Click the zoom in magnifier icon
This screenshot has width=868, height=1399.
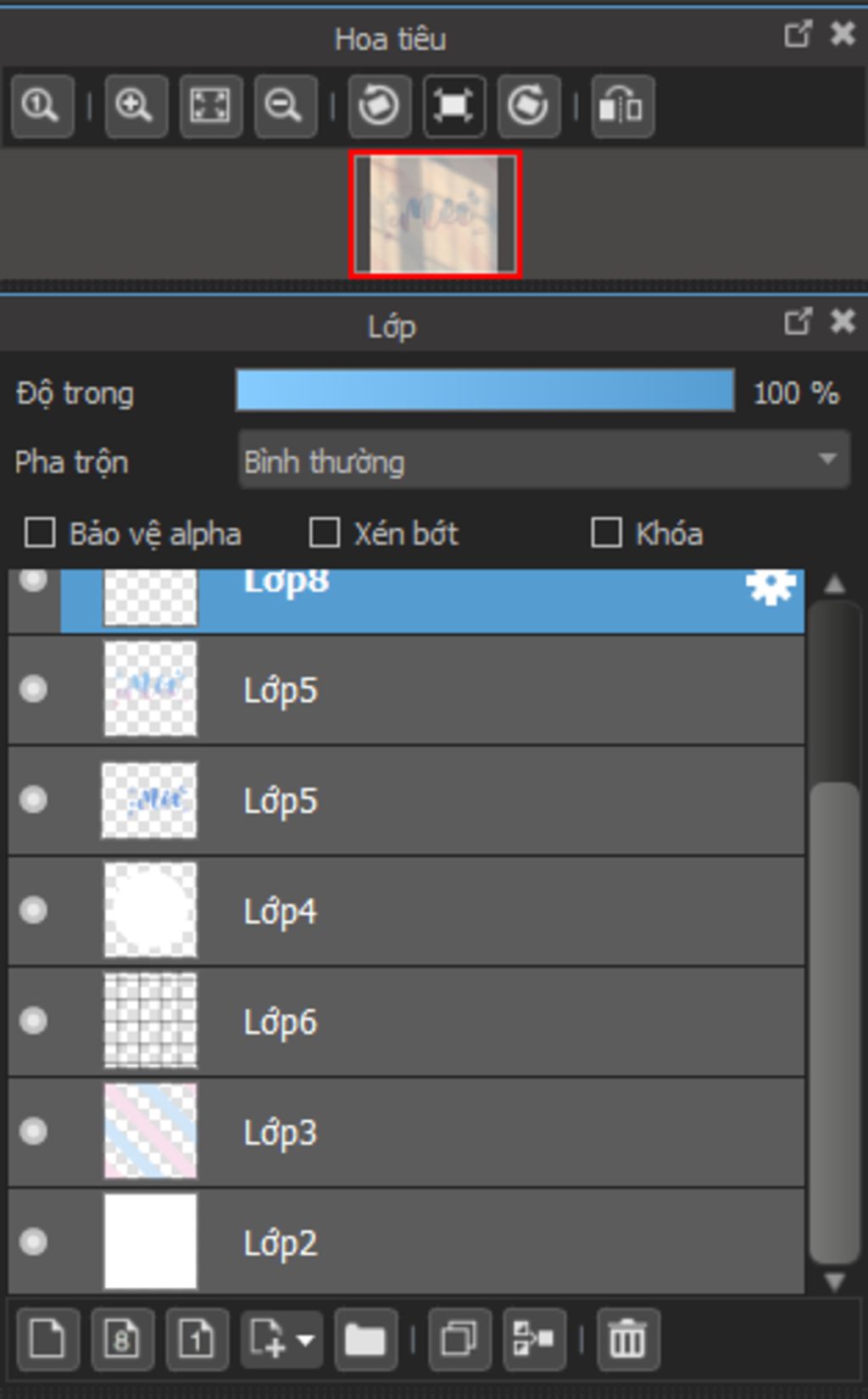coord(135,107)
